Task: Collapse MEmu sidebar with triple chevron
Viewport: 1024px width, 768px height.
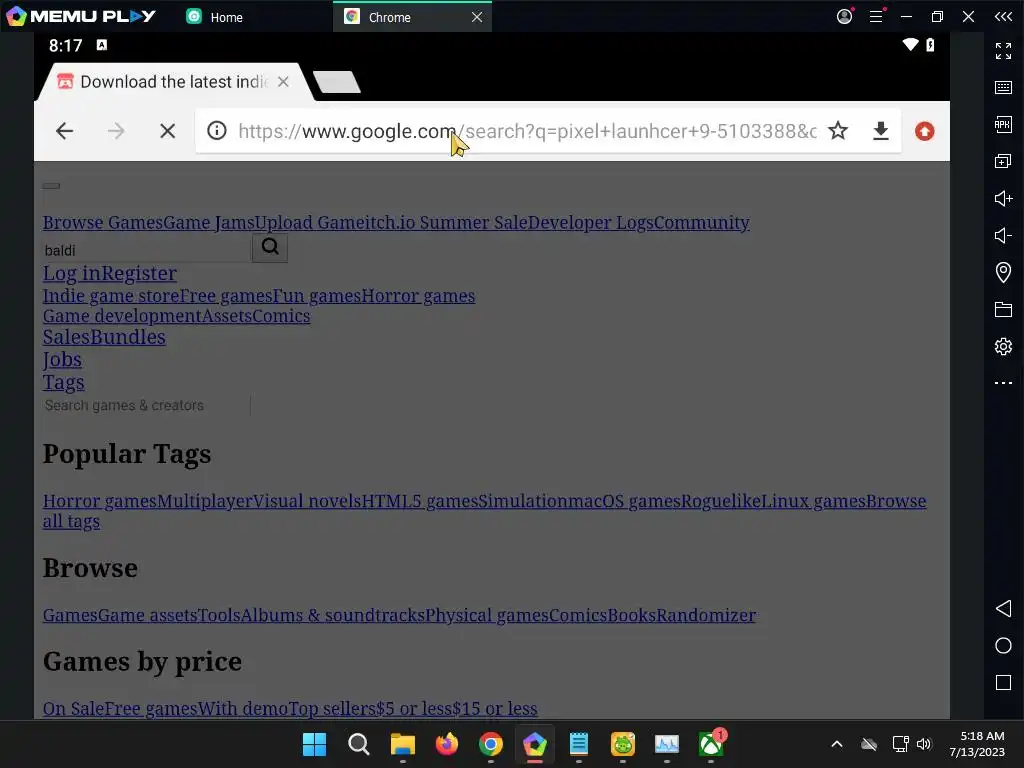Action: (1003, 16)
